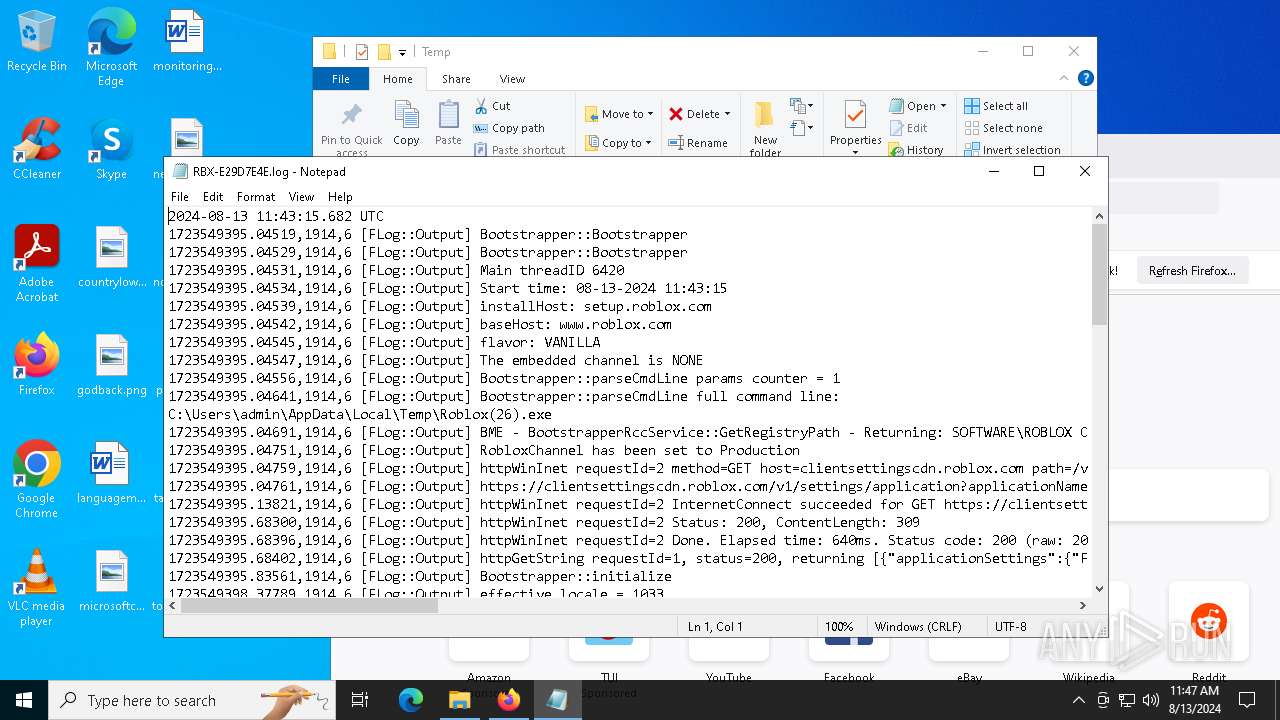
Task: Create New folder in Explorer ribbon
Action: pos(765,129)
